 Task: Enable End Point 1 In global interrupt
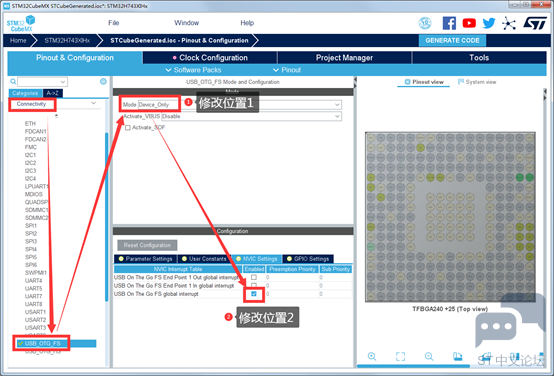point(254,285)
